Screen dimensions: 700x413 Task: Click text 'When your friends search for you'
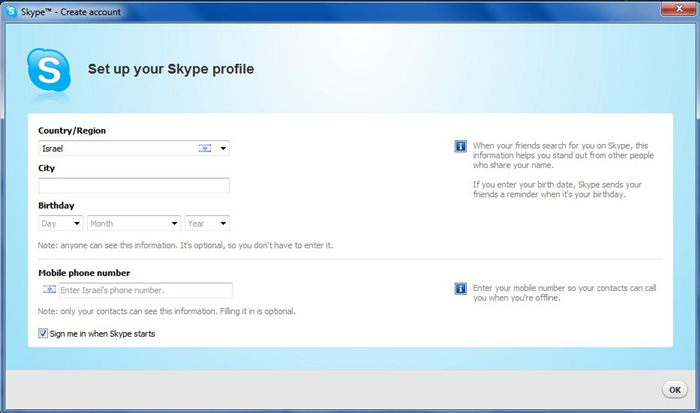tap(563, 155)
